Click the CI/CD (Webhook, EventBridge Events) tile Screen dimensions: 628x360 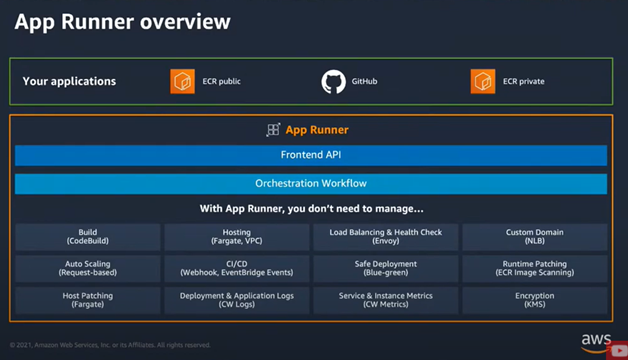pos(237,268)
